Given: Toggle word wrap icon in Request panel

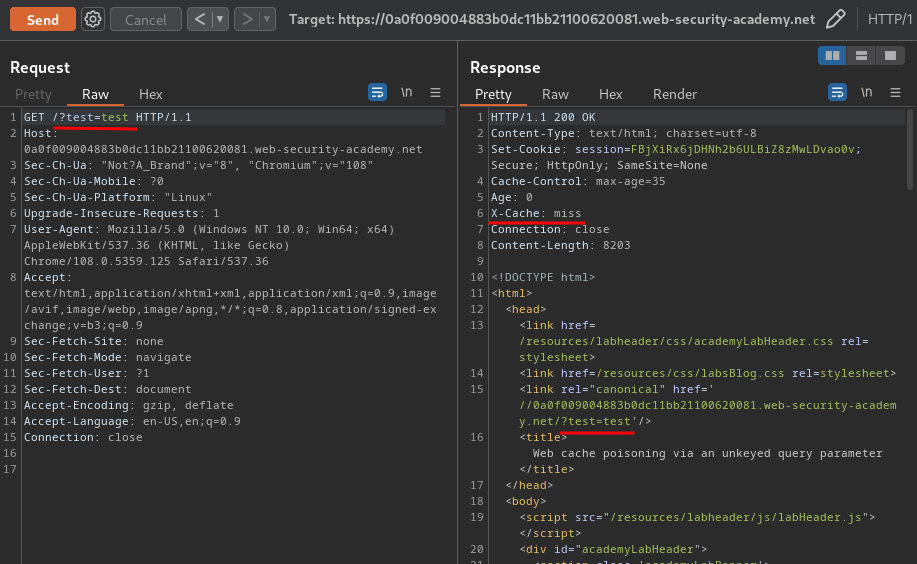Looking at the screenshot, I should click(x=377, y=92).
